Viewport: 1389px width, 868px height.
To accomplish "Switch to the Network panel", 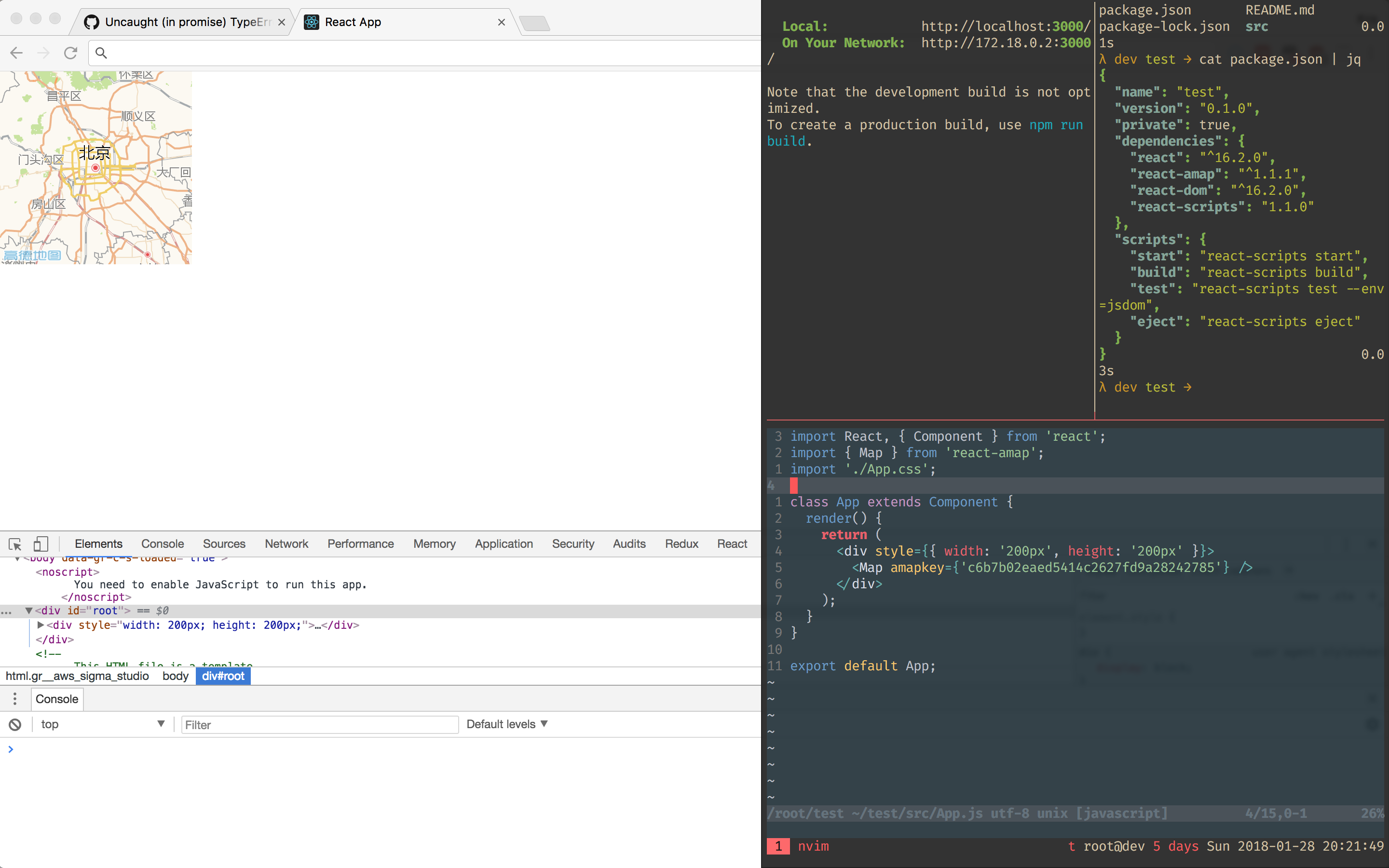I will tap(286, 543).
